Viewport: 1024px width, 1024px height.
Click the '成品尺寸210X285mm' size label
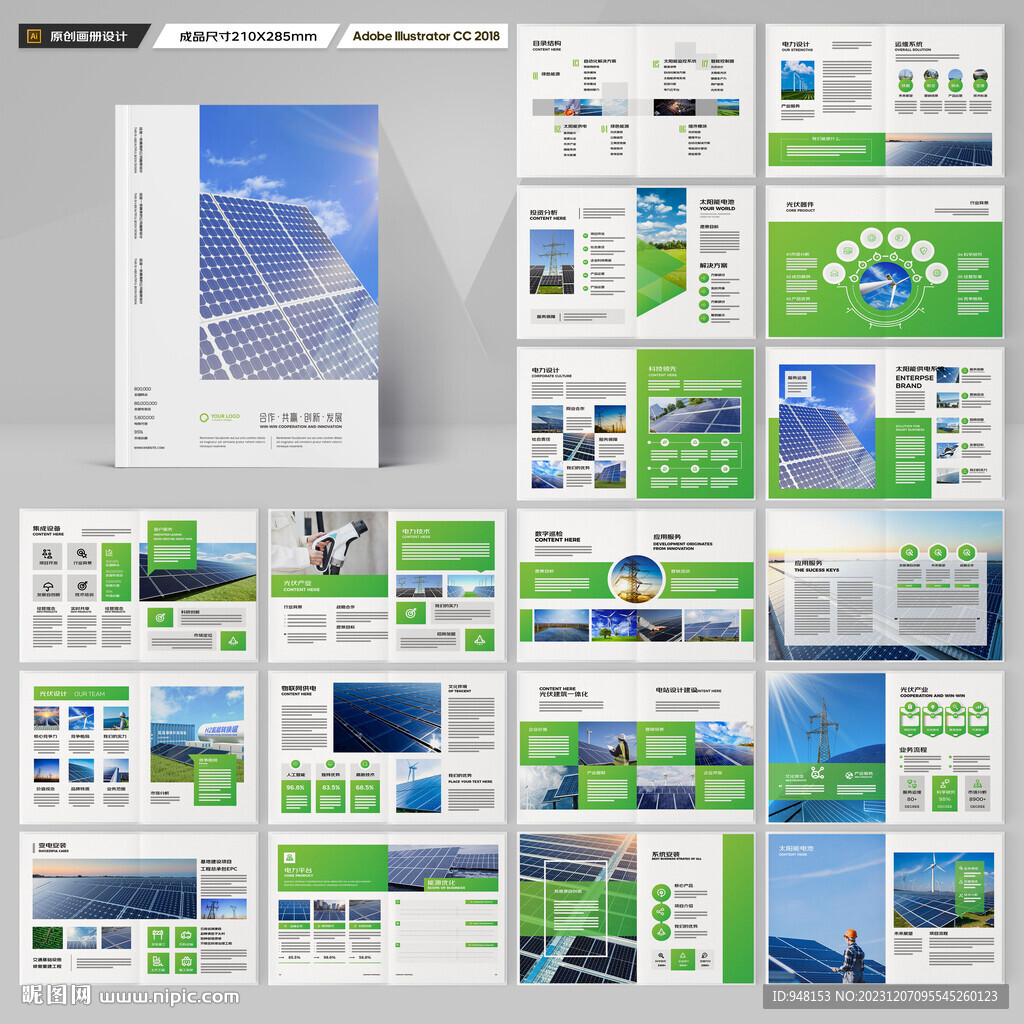[x=248, y=37]
